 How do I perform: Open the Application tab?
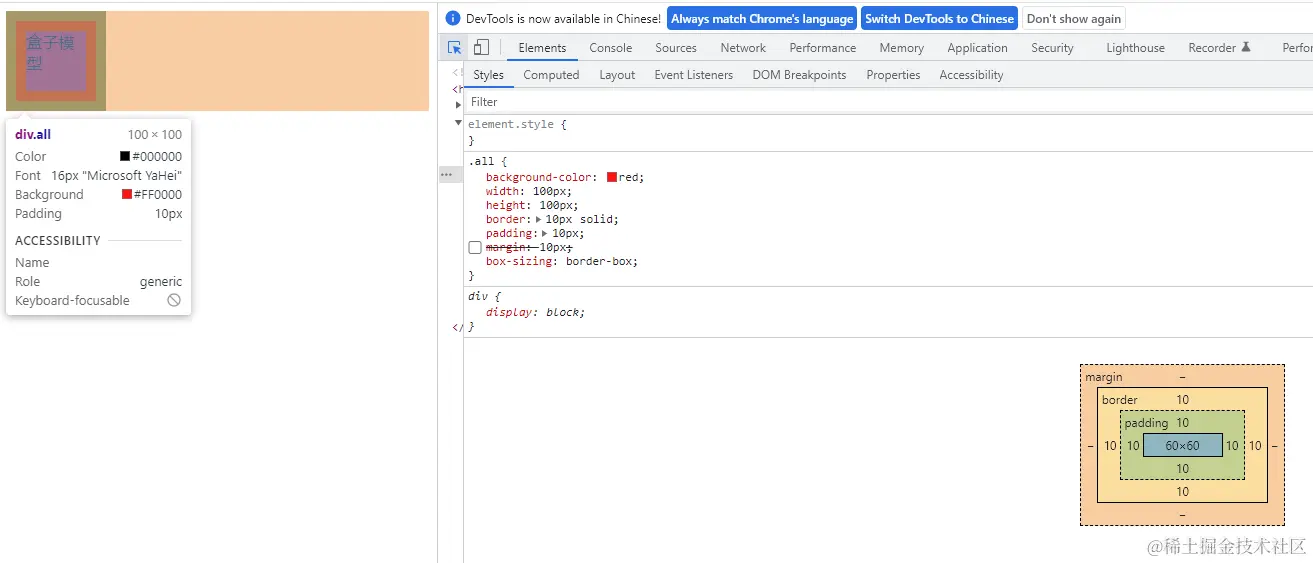978,48
